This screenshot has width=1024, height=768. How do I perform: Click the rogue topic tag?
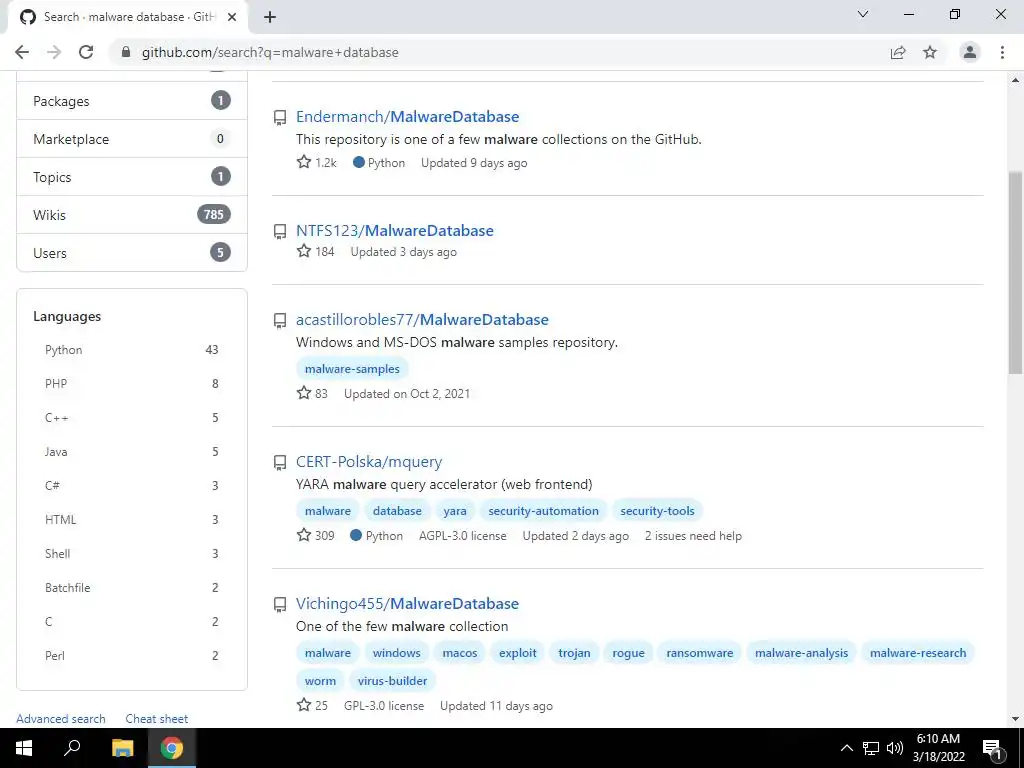(x=628, y=653)
